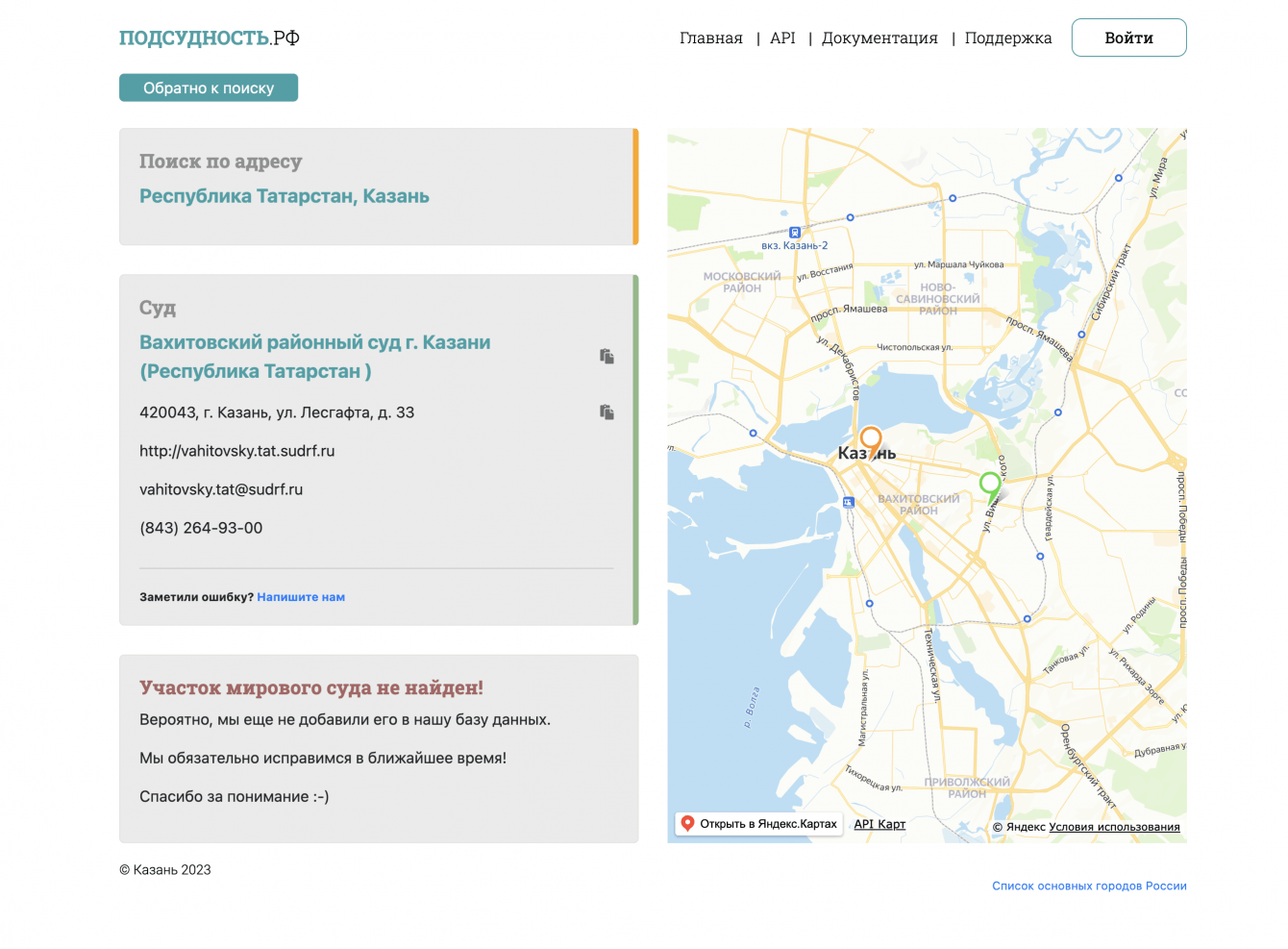Click the API Карт link
The image size is (1288, 949).
click(x=879, y=824)
